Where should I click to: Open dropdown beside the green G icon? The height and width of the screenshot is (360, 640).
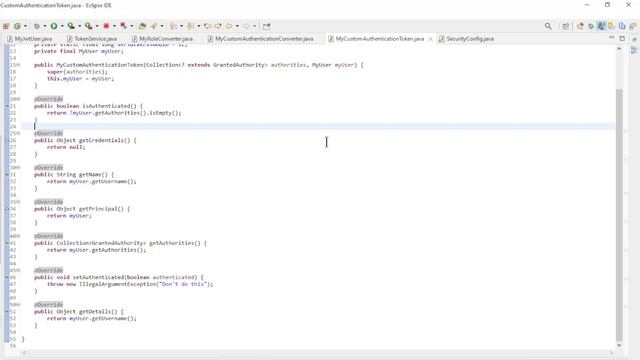point(25,26)
